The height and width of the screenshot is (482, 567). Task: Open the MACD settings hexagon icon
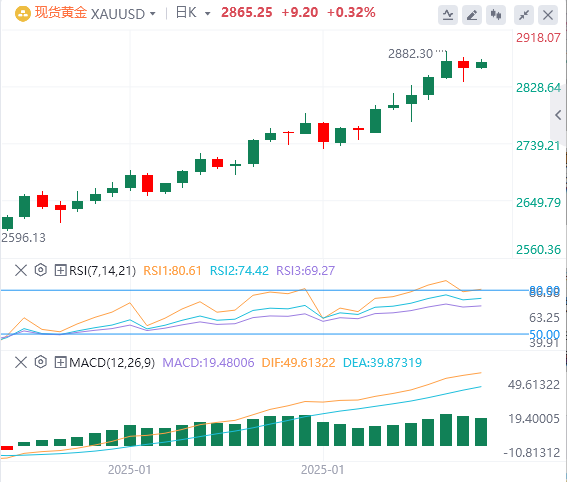point(40,362)
